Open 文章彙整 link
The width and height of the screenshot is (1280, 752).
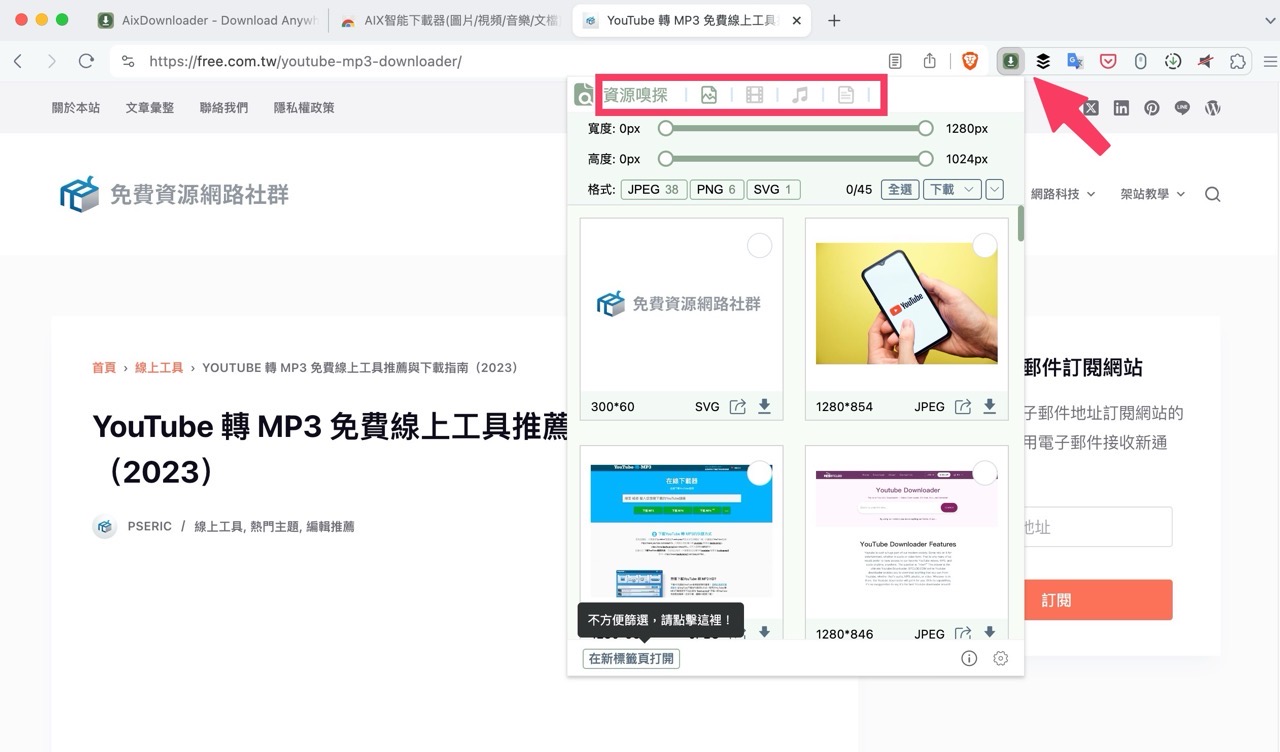point(150,108)
